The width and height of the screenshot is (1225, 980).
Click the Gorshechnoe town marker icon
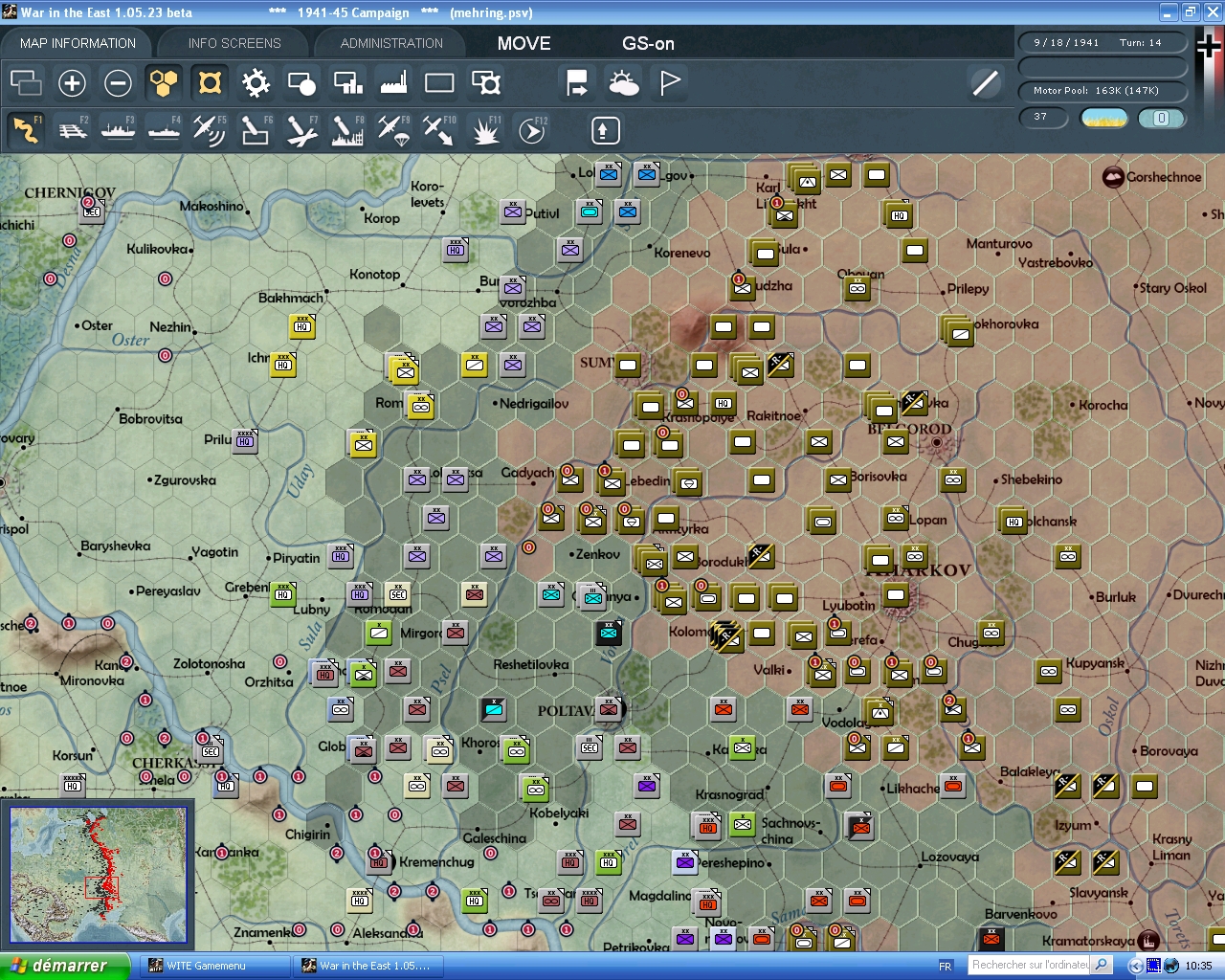1113,177
